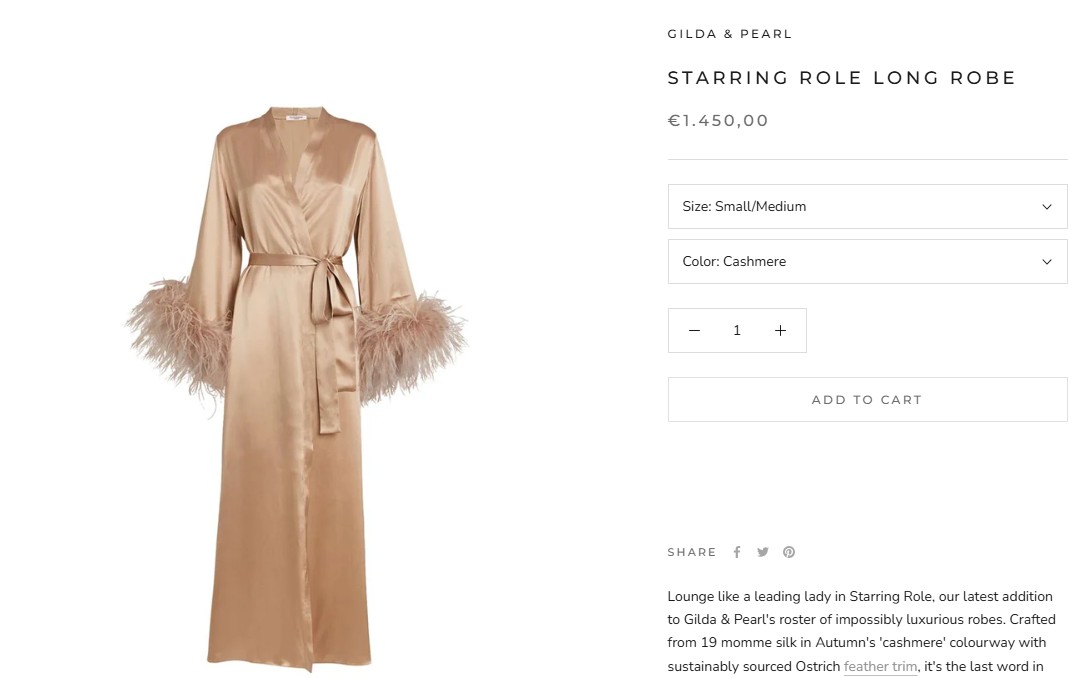Image resolution: width=1092 pixels, height=678 pixels.
Task: Click the Color dropdown chevron arrow
Action: tap(1047, 262)
